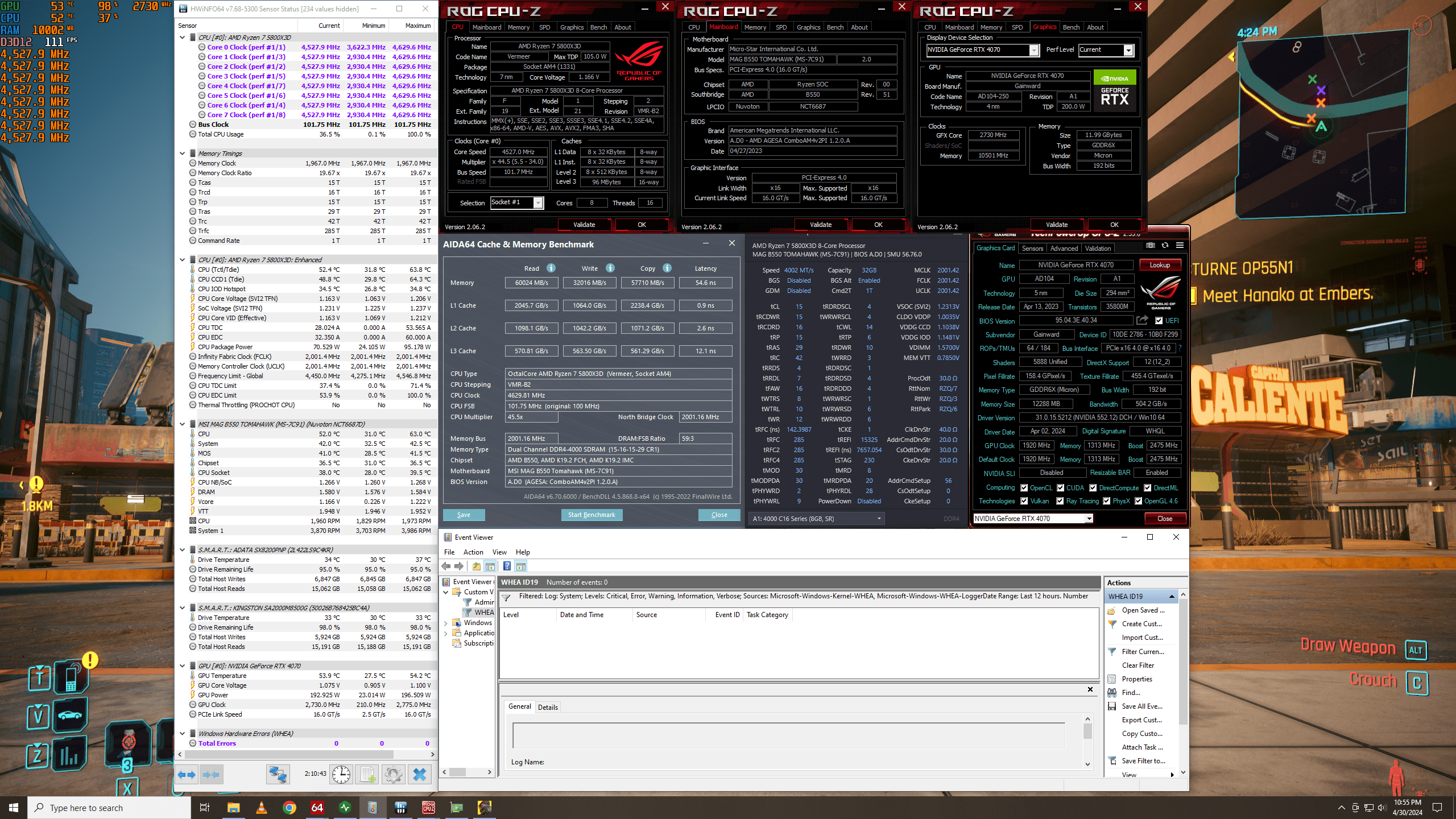Open GPU-Z bottom GPU selector dropdown
Image resolution: width=1456 pixels, height=819 pixels.
click(1033, 519)
